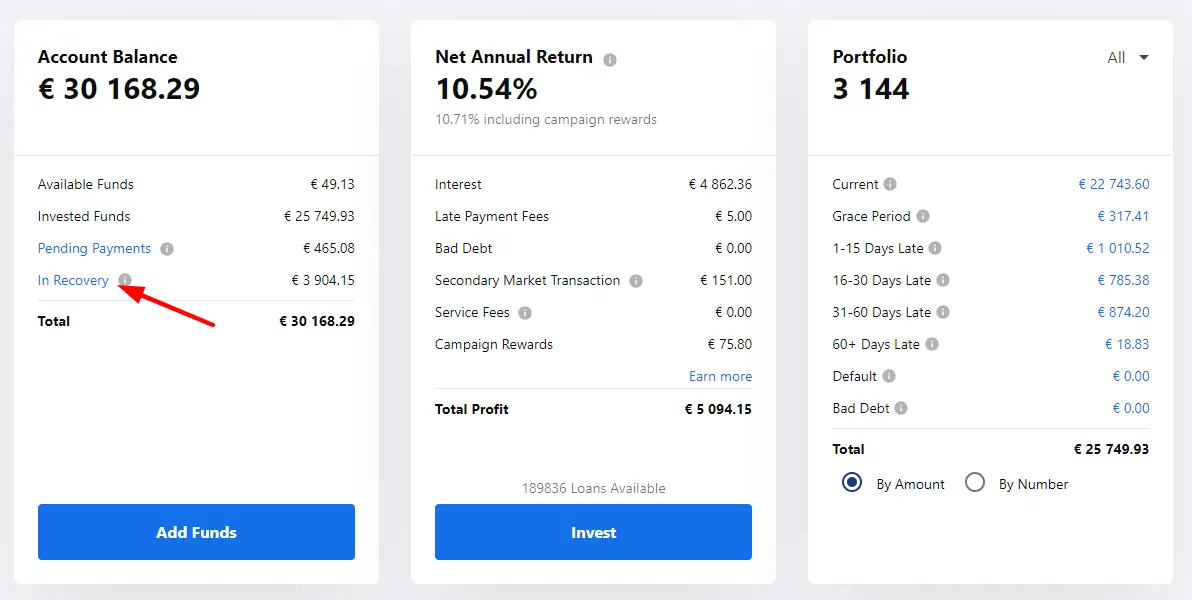
Task: Click 1-15 Days Late info icon
Action: tap(935, 248)
